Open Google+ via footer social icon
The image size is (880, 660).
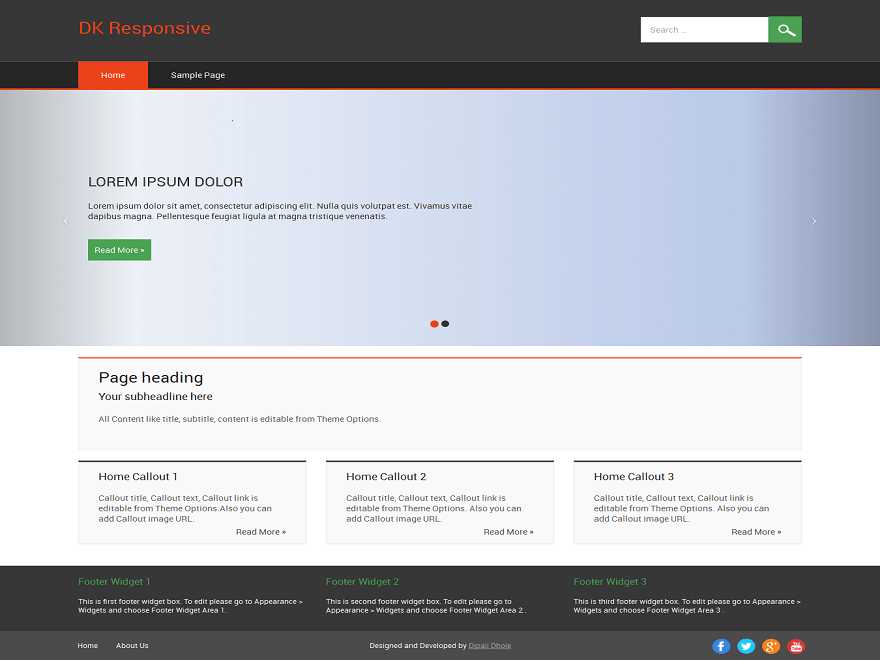(x=771, y=646)
